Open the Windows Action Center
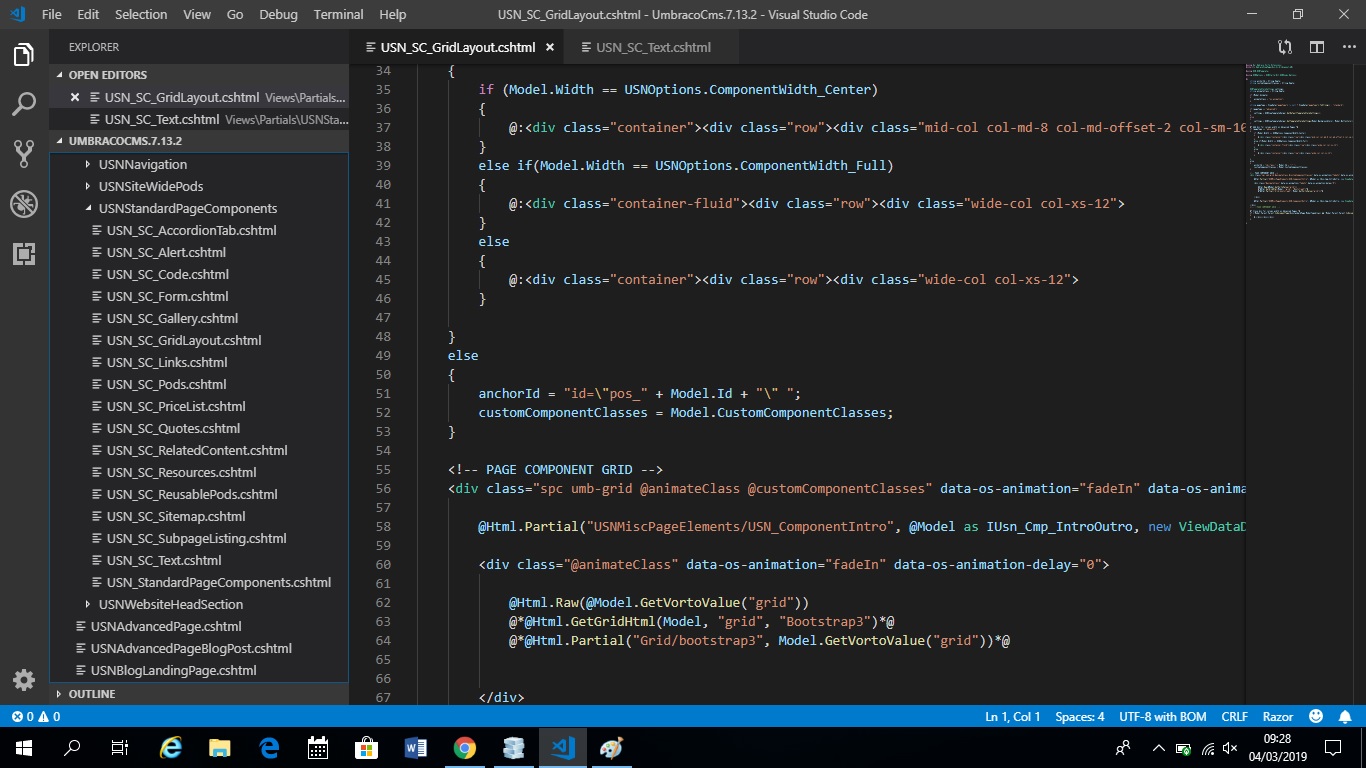Image resolution: width=1366 pixels, height=768 pixels. click(x=1333, y=748)
